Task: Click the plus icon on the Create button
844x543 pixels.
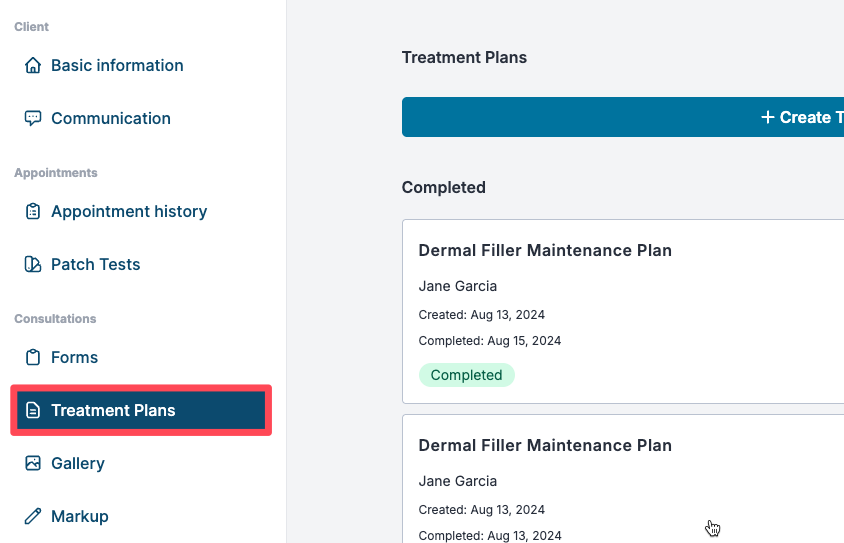Action: coord(767,118)
